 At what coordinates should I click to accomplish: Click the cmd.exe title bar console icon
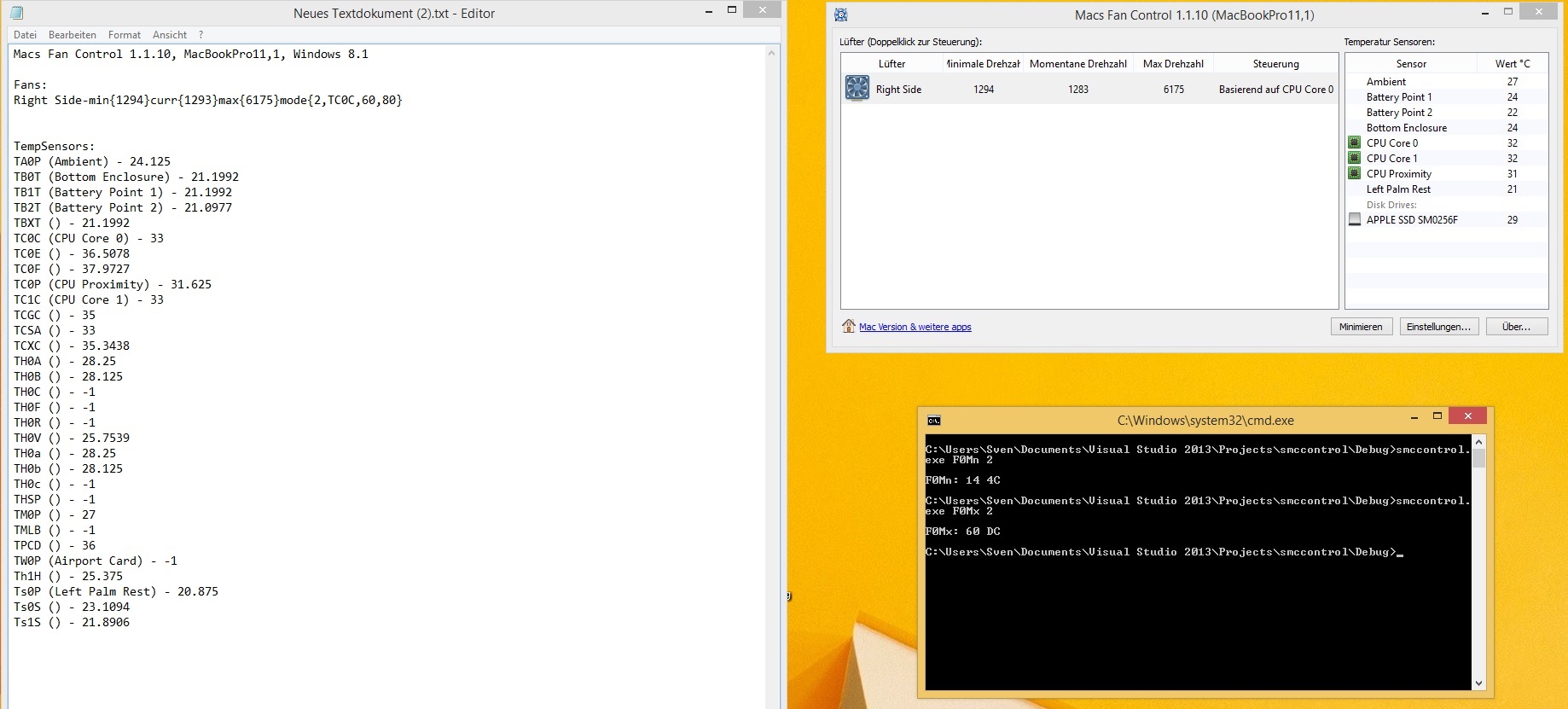934,421
